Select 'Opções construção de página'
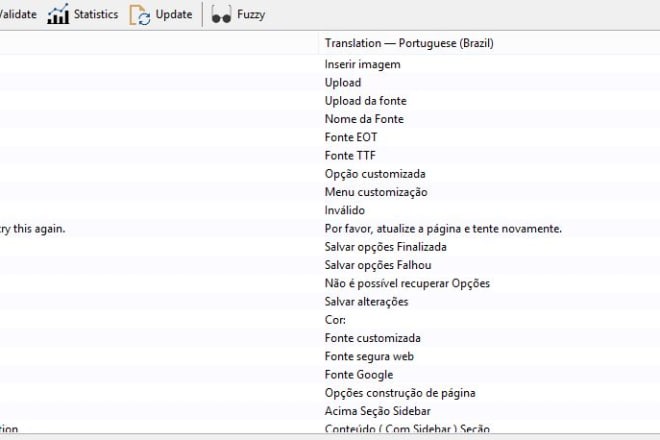This screenshot has height=440, width=660. [400, 393]
